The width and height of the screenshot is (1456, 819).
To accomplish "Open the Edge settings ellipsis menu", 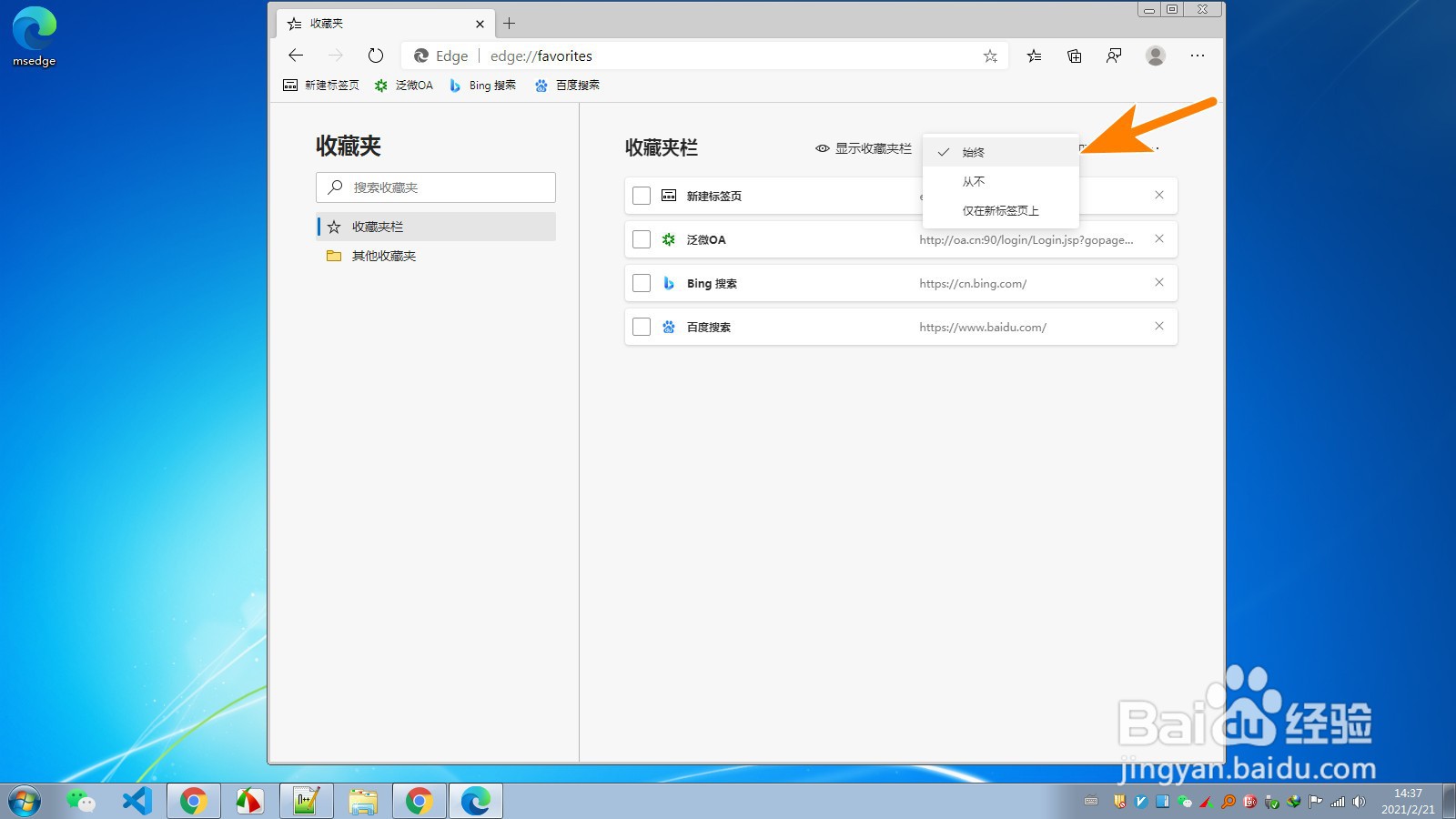I will coord(1197,56).
